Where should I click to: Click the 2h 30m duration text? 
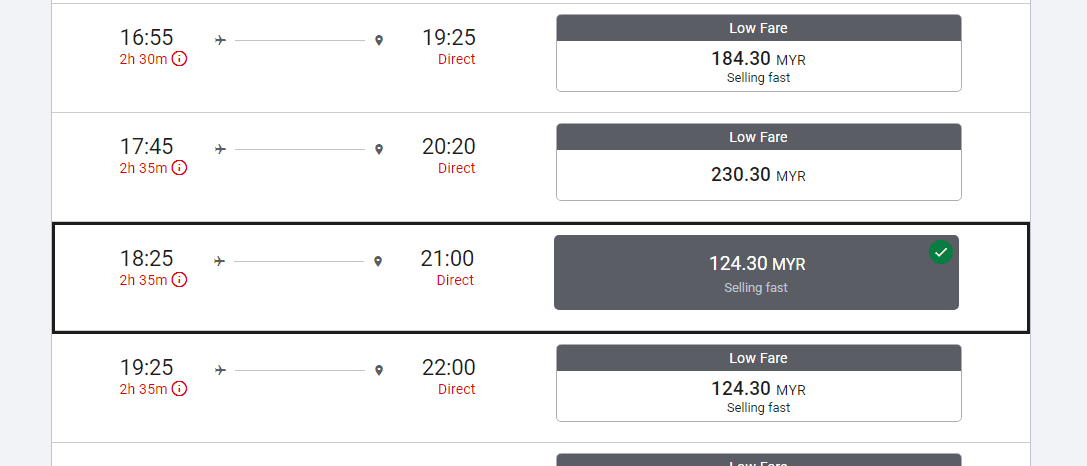pos(143,59)
